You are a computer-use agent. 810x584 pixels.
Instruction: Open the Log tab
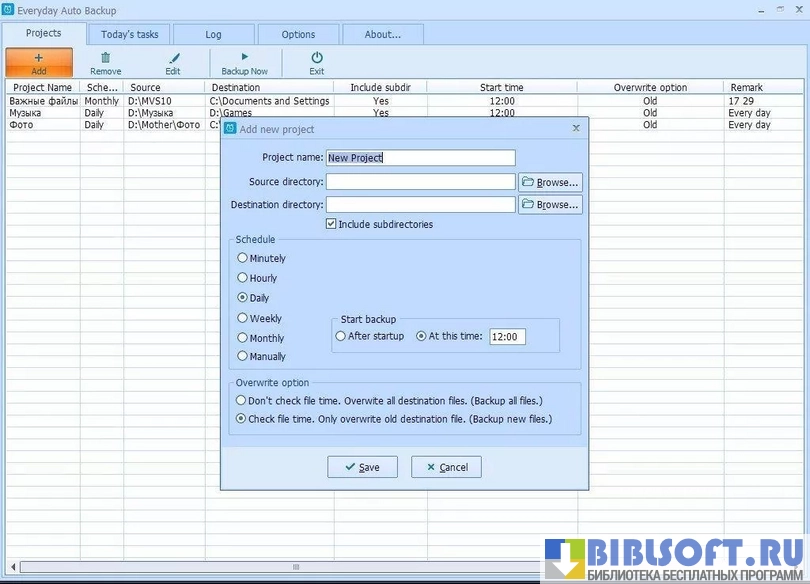pos(213,34)
